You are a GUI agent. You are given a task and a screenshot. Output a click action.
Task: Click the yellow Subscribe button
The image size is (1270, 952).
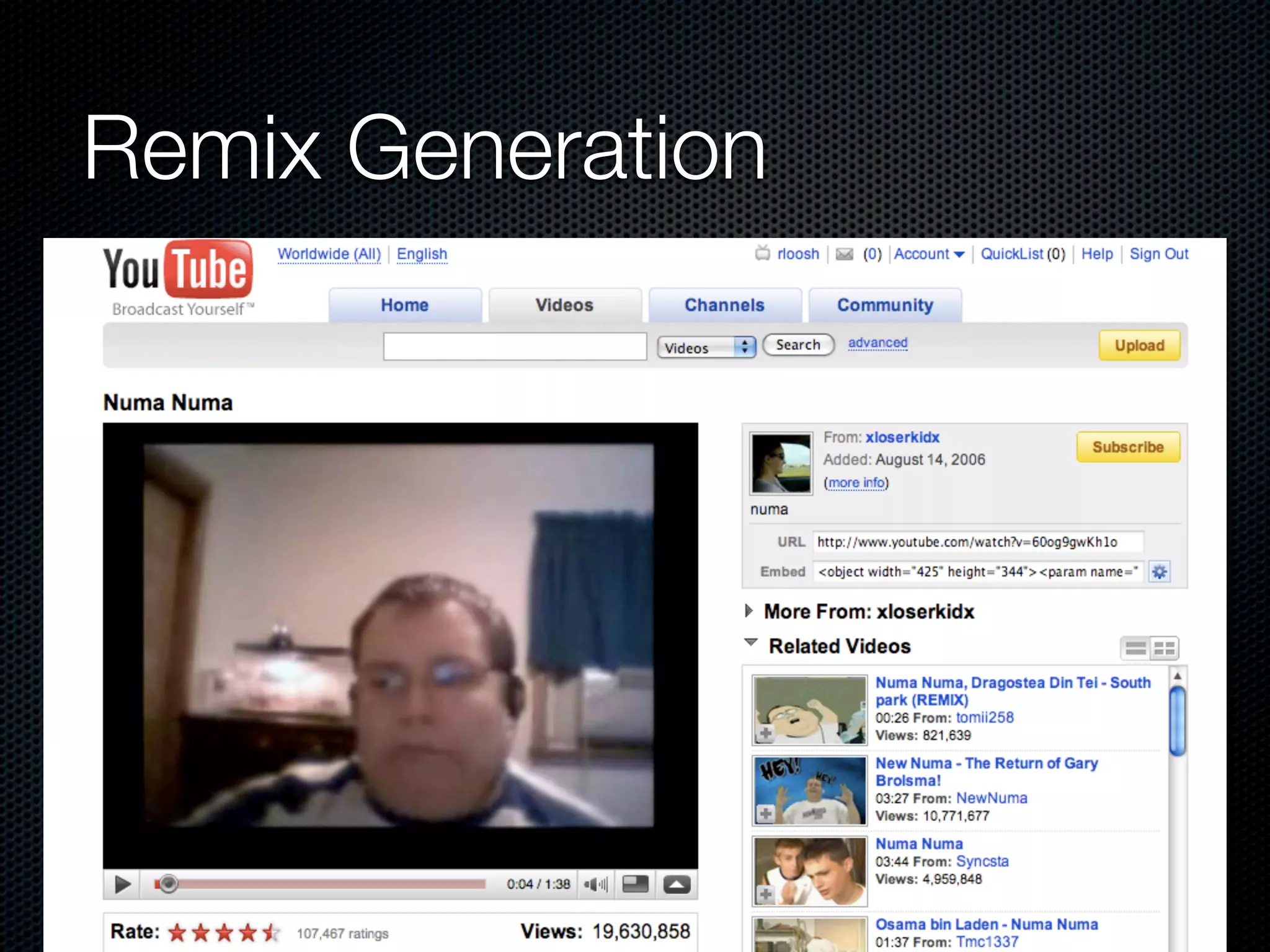point(1127,447)
